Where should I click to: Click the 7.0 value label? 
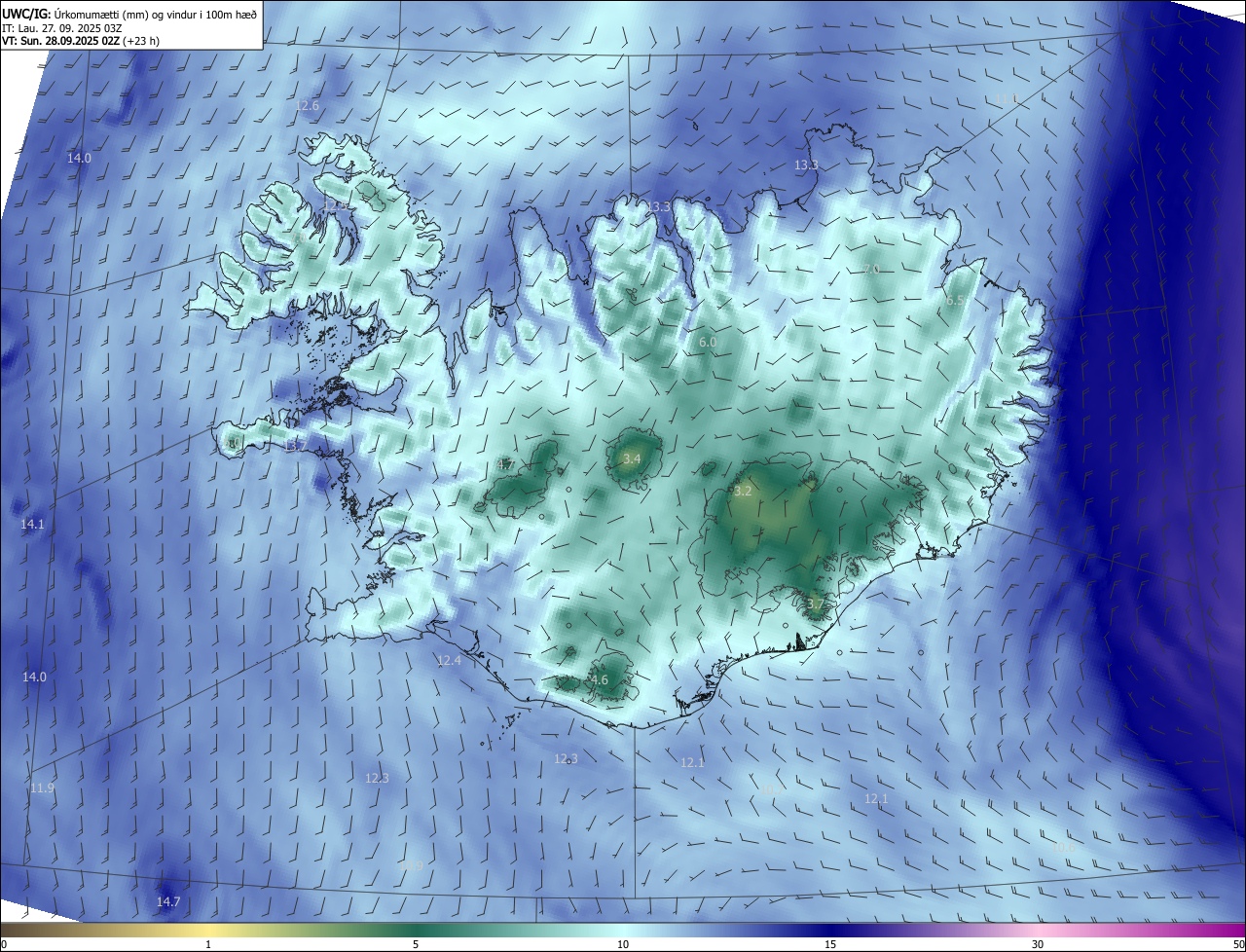(x=871, y=269)
